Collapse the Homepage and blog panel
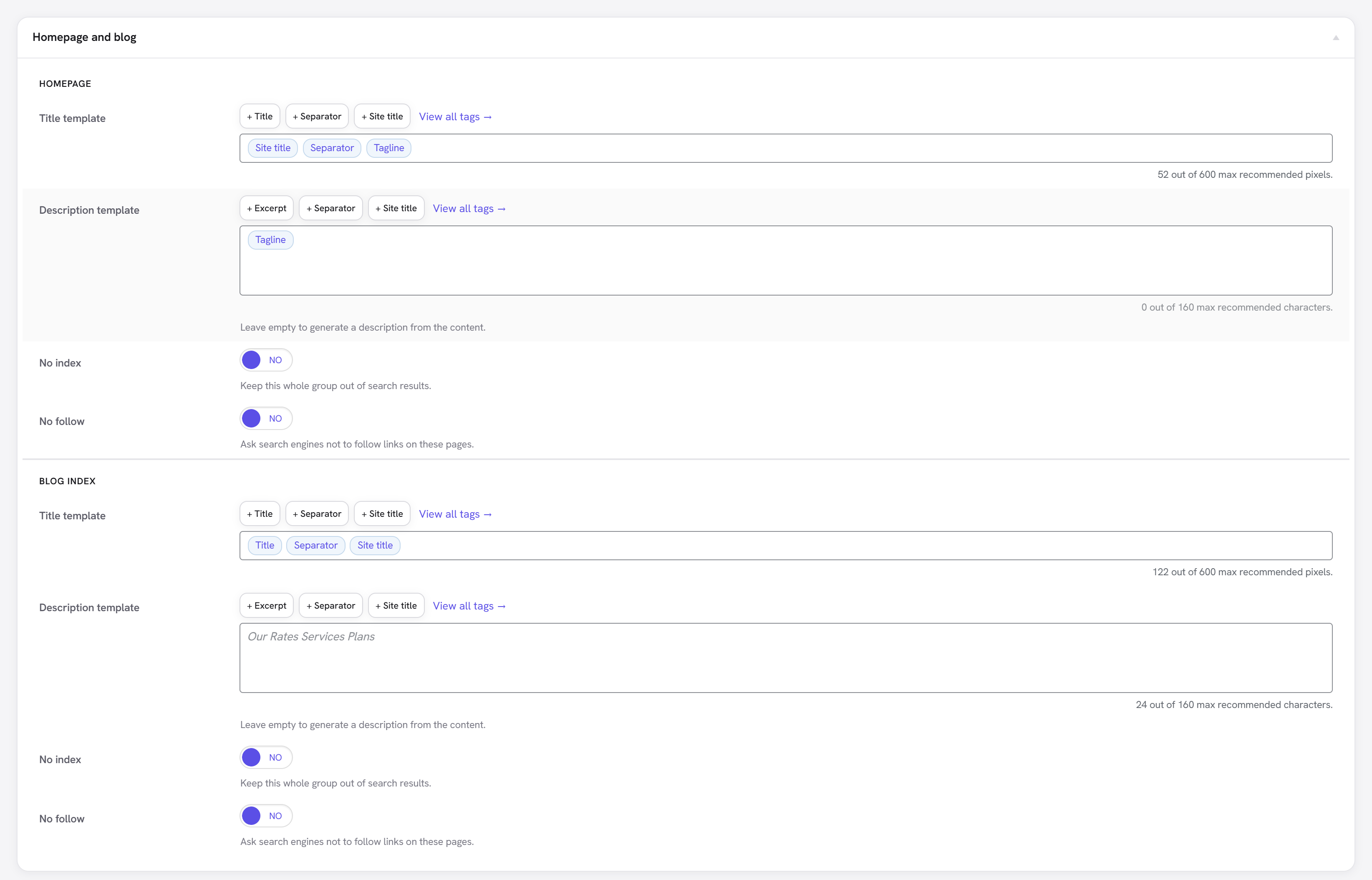The width and height of the screenshot is (1372, 880). click(x=1335, y=38)
